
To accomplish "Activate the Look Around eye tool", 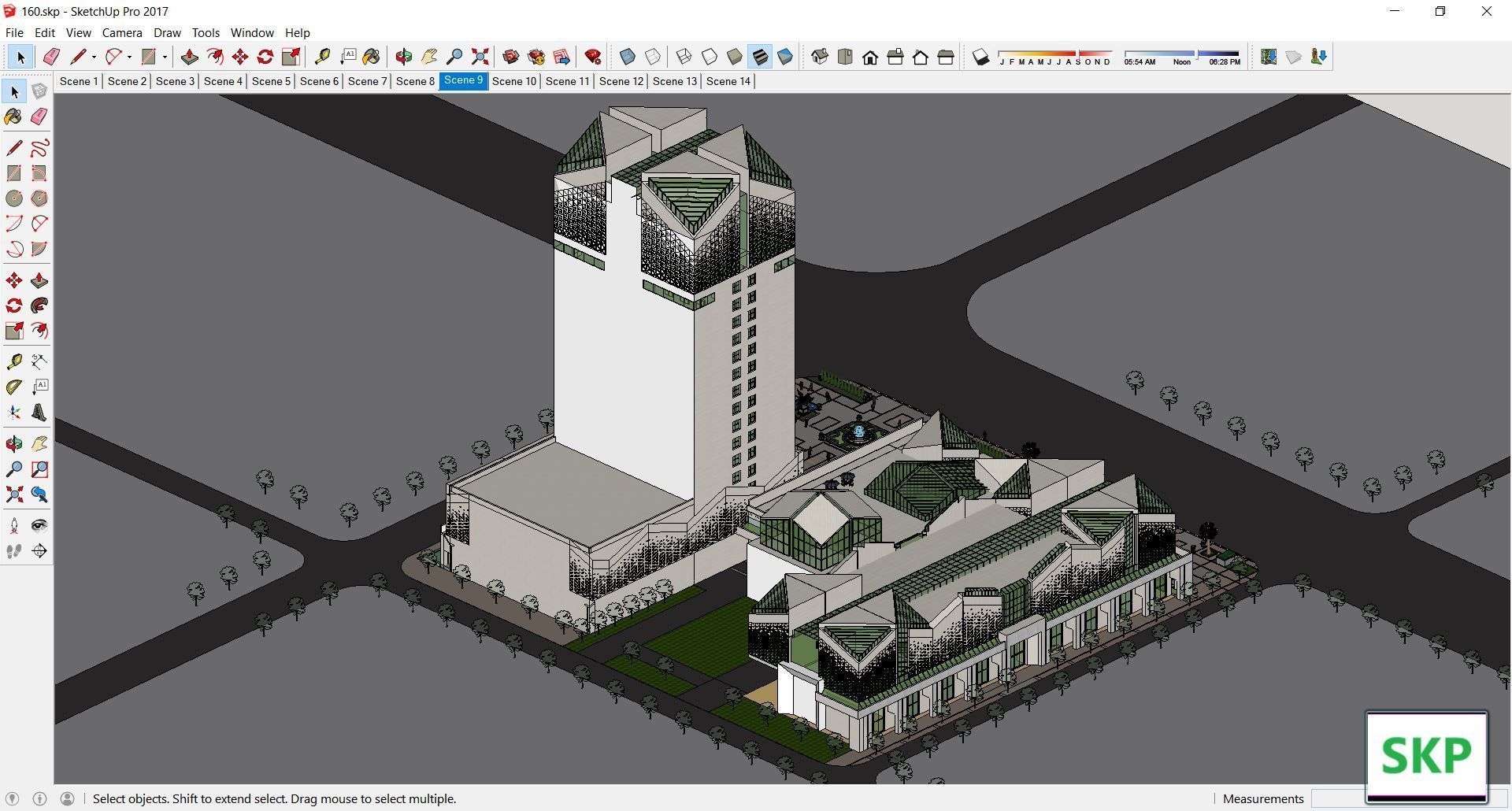I will [39, 526].
